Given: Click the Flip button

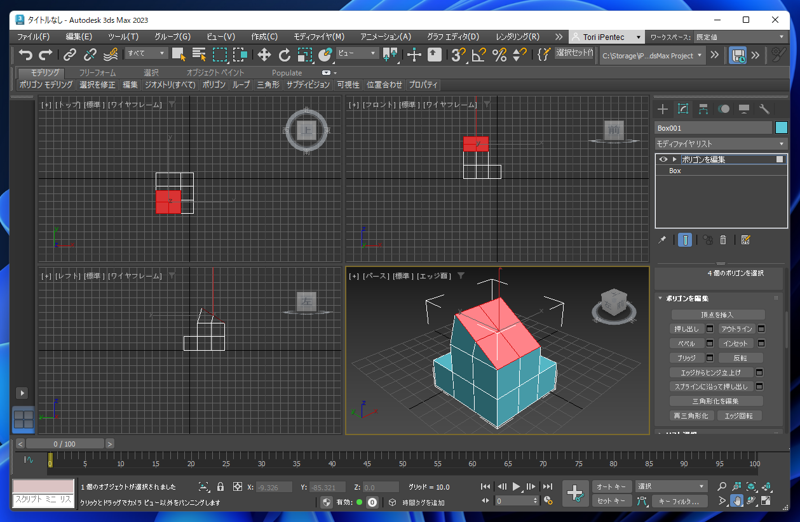Looking at the screenshot, I should pyautogui.click(x=740, y=358).
